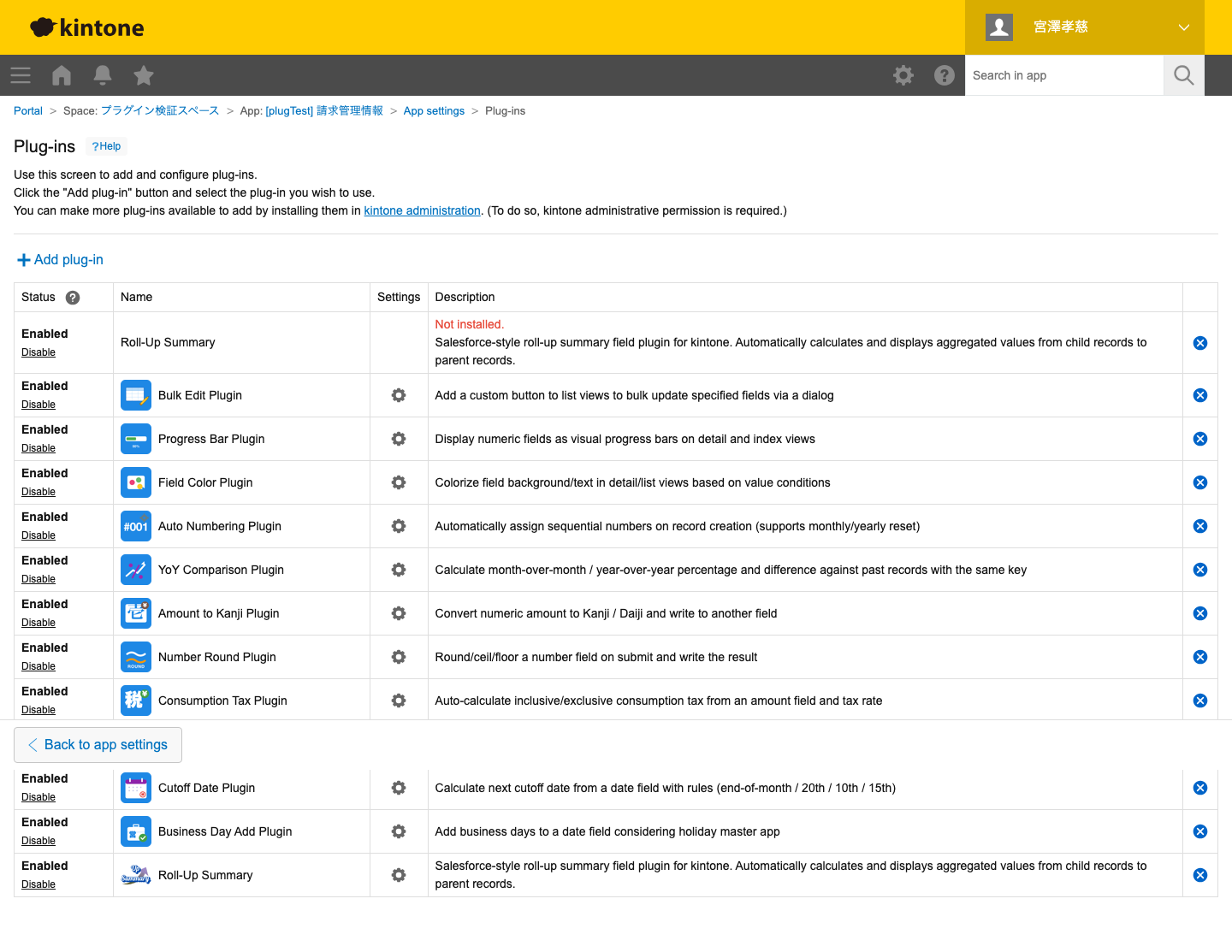Open Consumption Tax Plugin settings gear
The height and width of the screenshot is (952, 1232).
click(x=399, y=701)
